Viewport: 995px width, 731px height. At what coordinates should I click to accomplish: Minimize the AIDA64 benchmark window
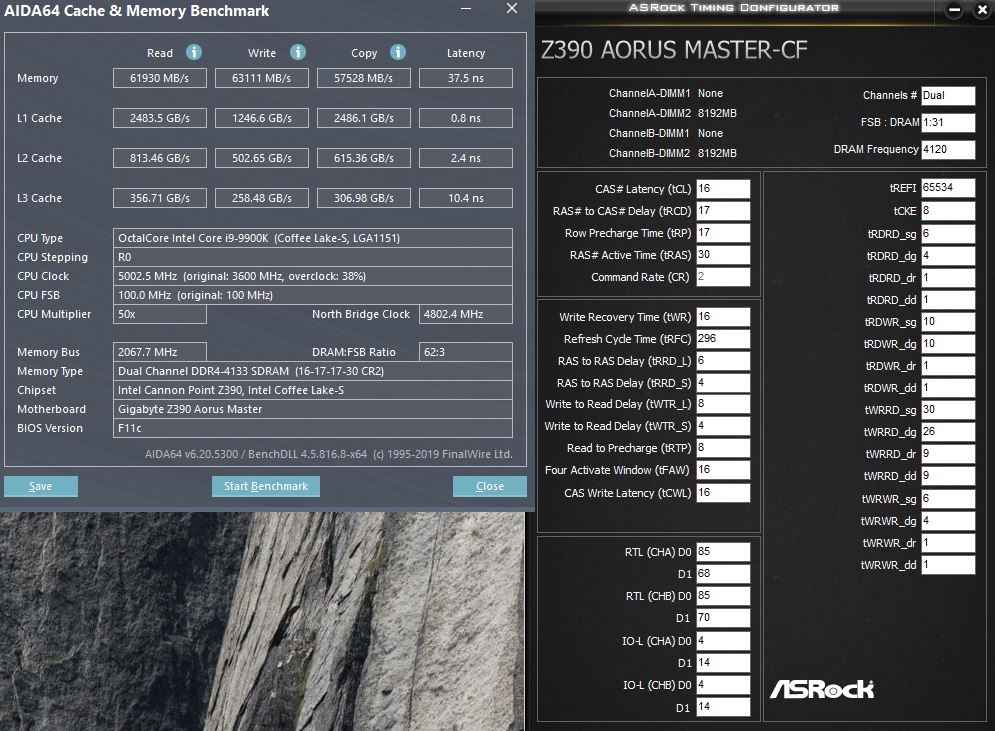pyautogui.click(x=466, y=9)
